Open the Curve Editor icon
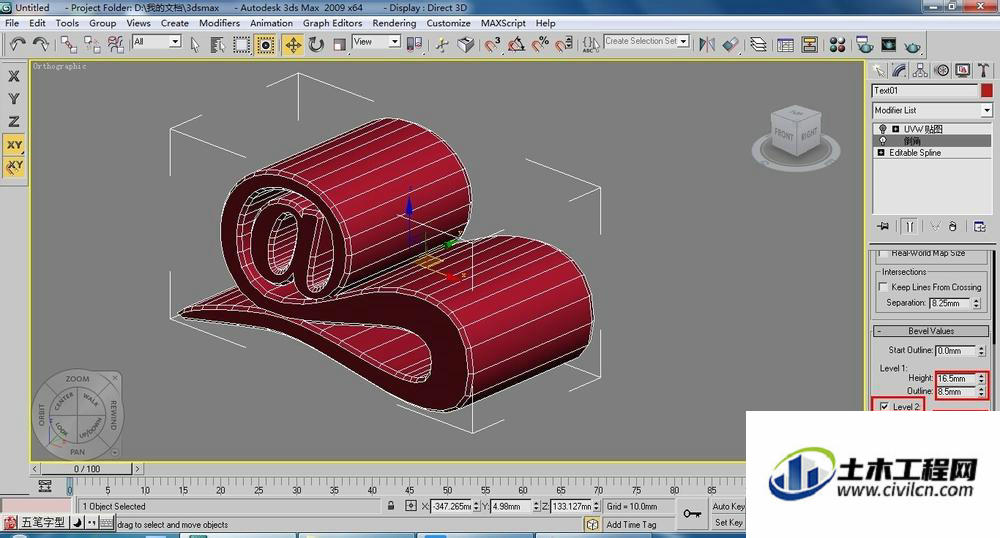 tap(786, 44)
